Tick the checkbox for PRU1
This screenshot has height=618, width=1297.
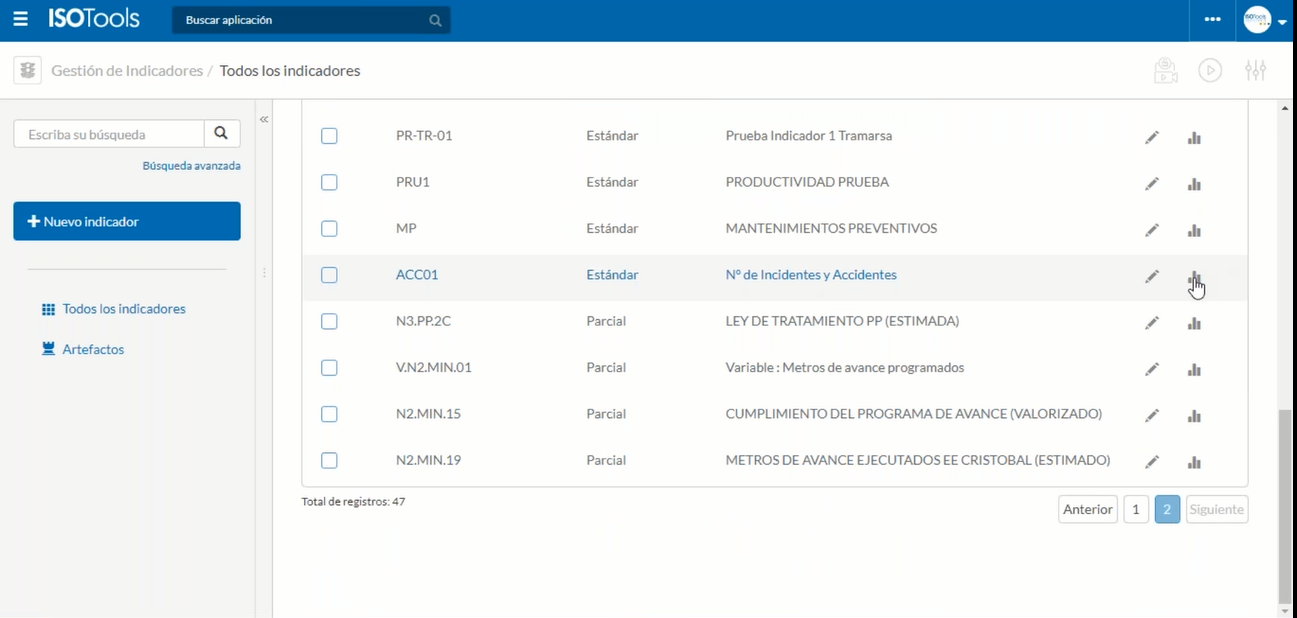coord(329,182)
